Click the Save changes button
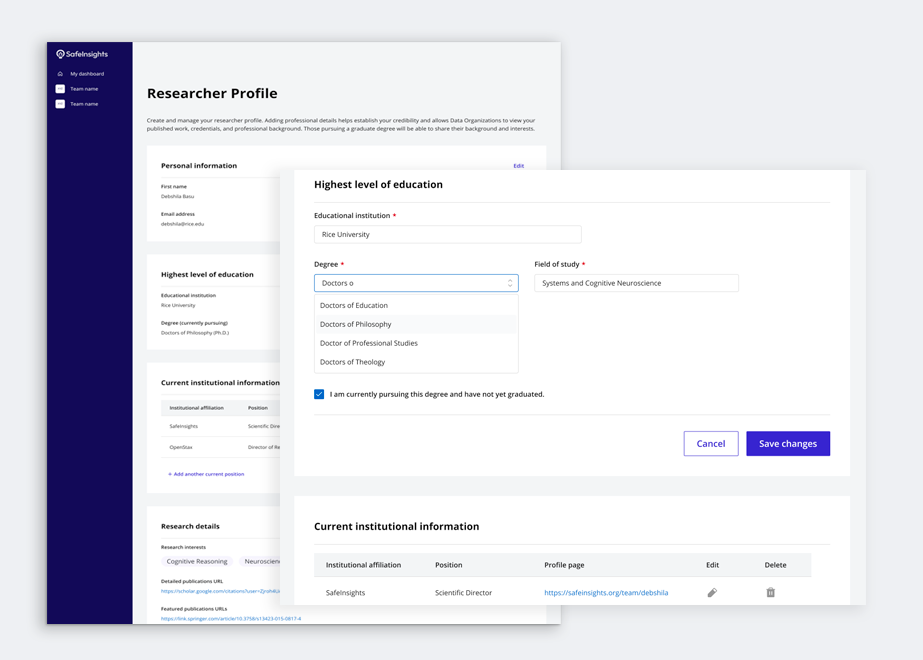 point(788,443)
